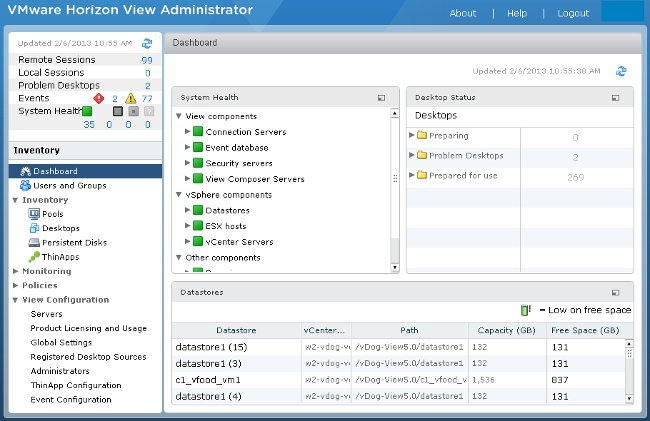
Task: Click the Security servers green status icon
Action: 198,163
